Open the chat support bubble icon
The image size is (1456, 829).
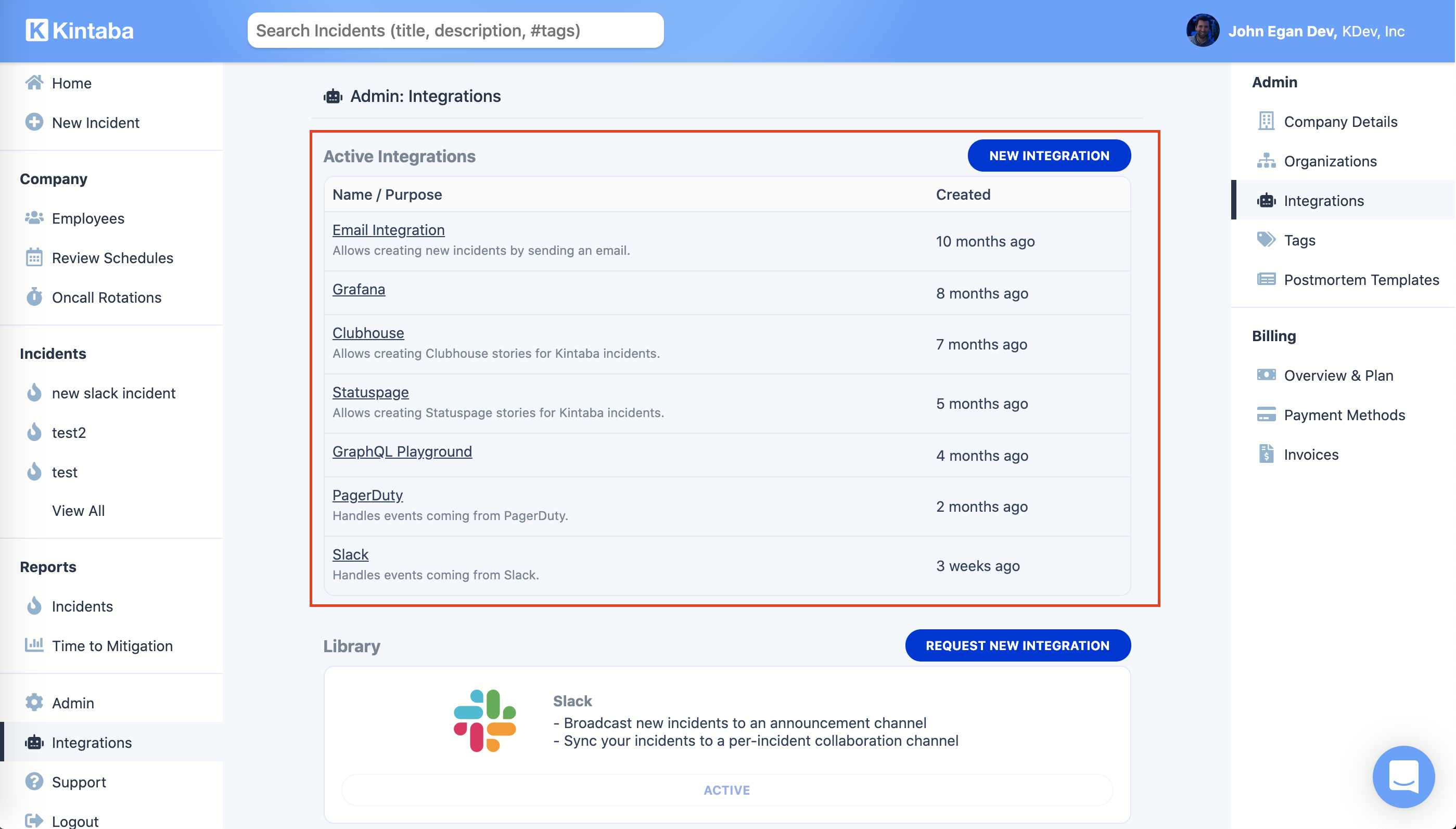click(1403, 776)
